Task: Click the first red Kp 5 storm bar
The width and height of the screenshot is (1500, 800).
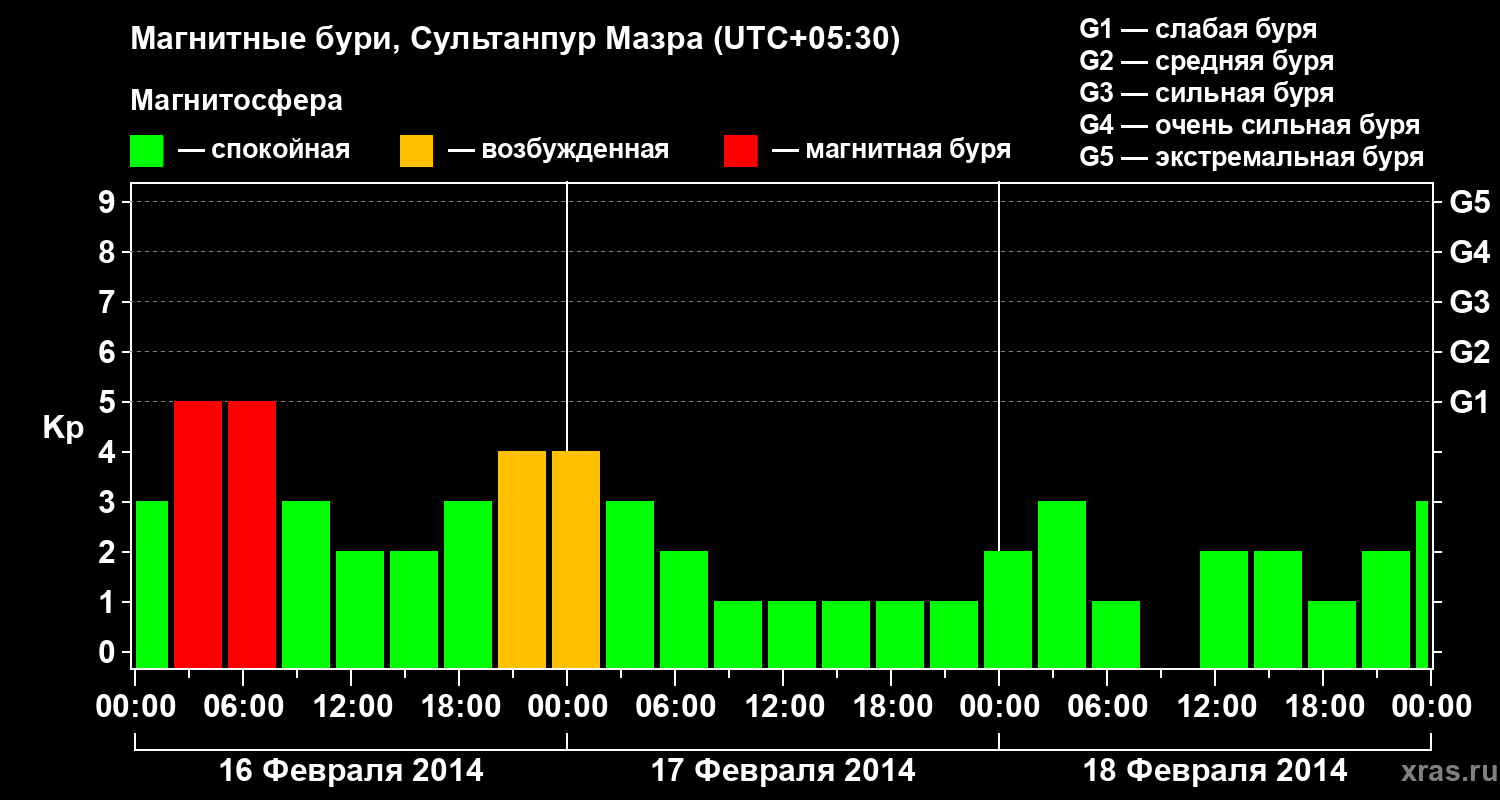Action: 198,534
